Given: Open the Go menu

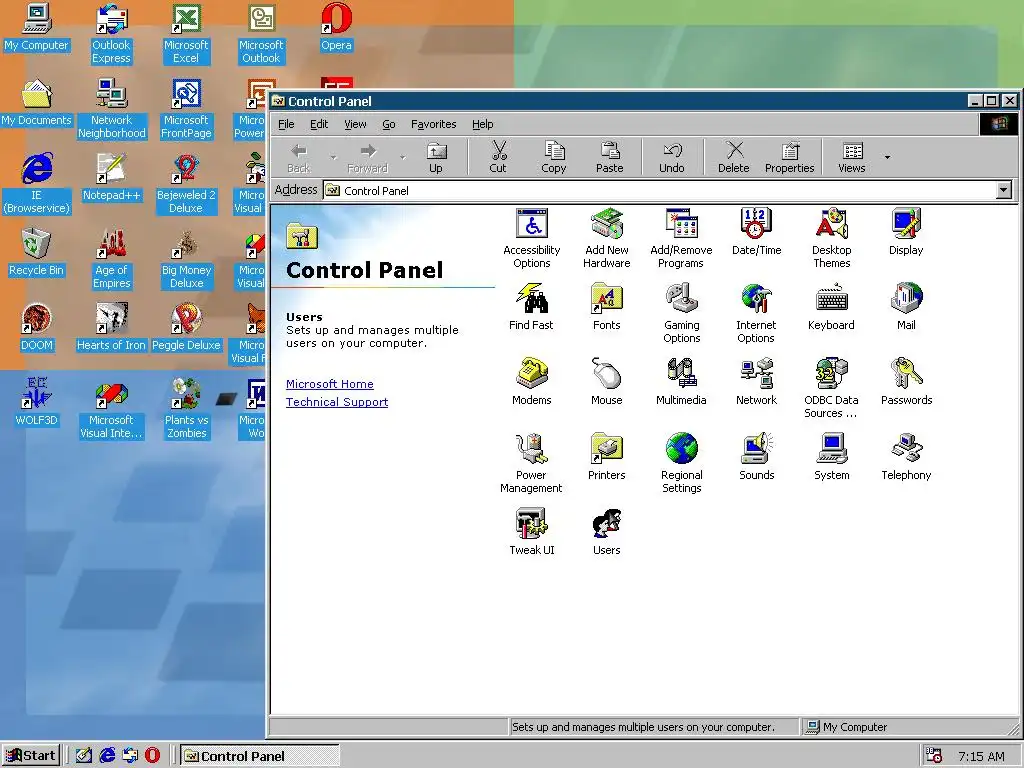Looking at the screenshot, I should click(x=389, y=124).
